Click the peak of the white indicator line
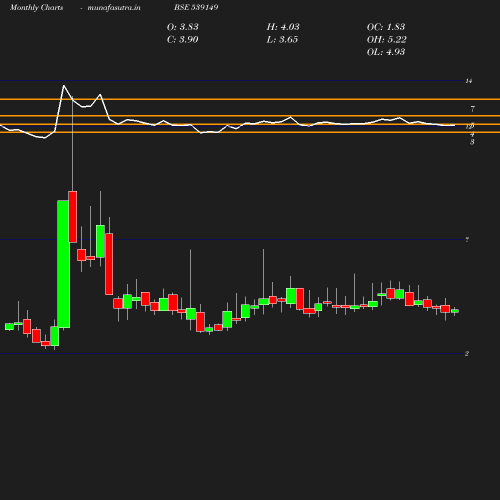500x500 pixels. point(64,86)
